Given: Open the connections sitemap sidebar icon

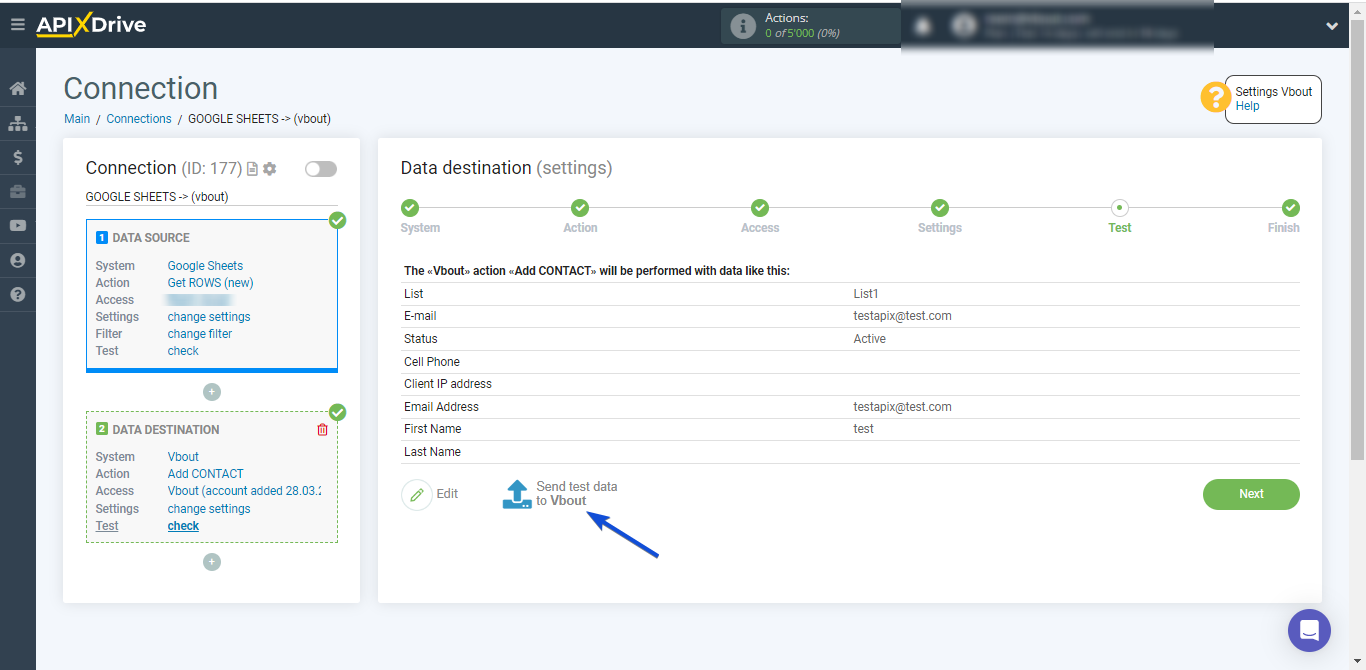Looking at the screenshot, I should (x=17, y=123).
